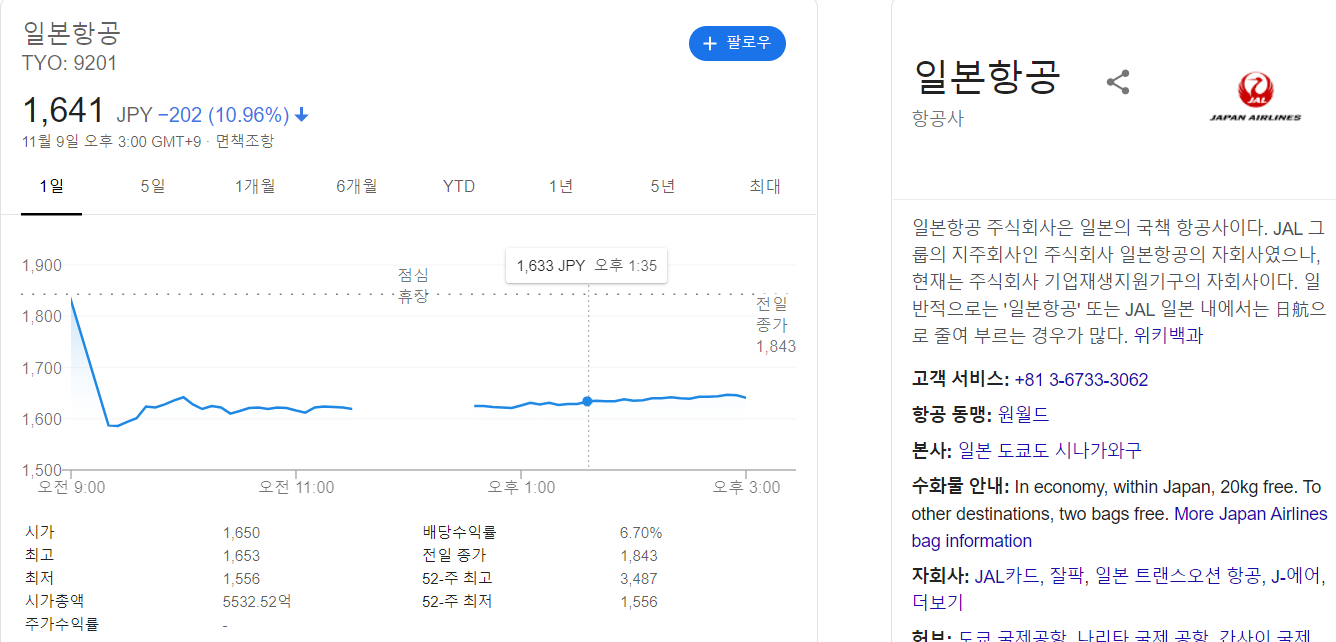The height and width of the screenshot is (642, 1336).
Task: Select the 최대 chart range tab
Action: (x=765, y=186)
